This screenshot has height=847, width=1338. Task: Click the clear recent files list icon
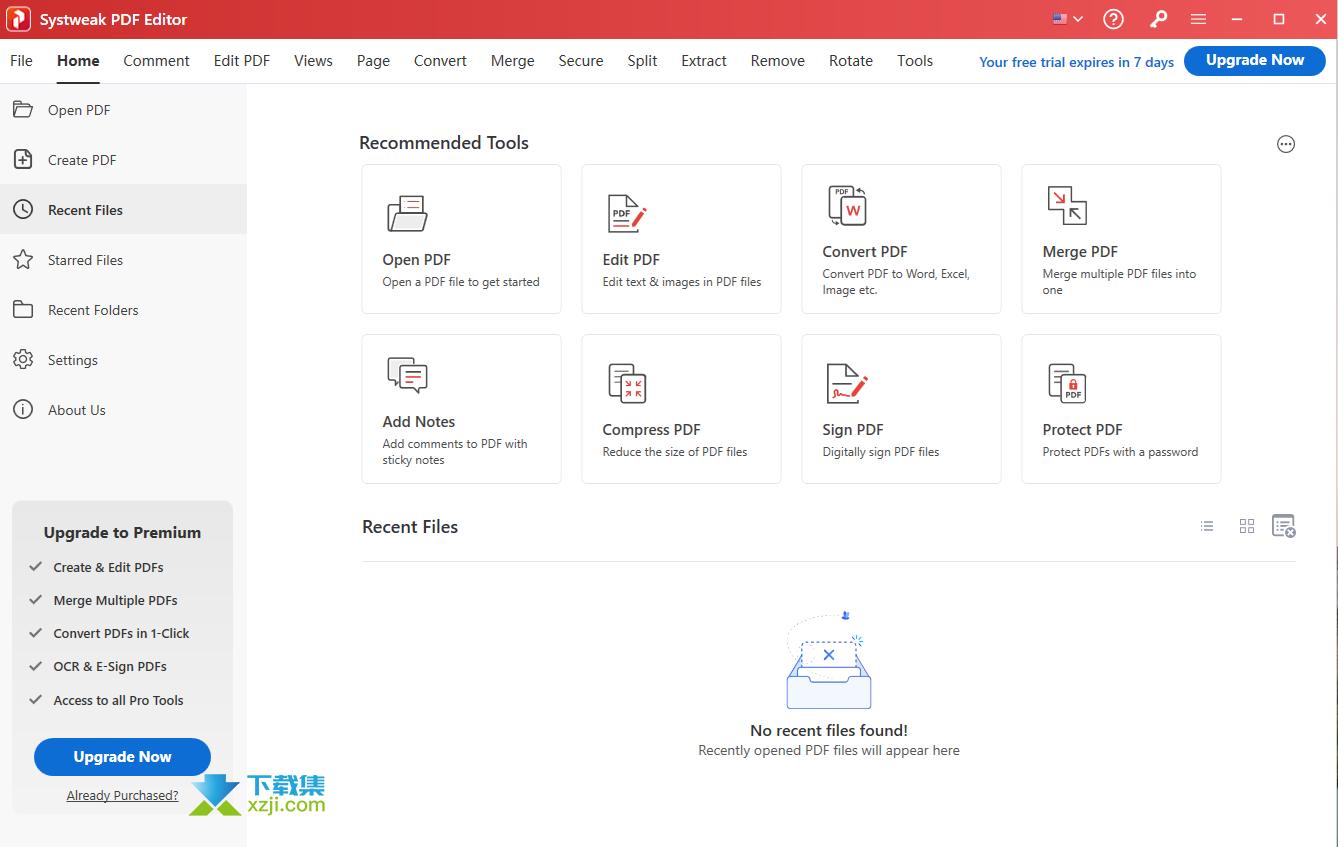pyautogui.click(x=1284, y=526)
